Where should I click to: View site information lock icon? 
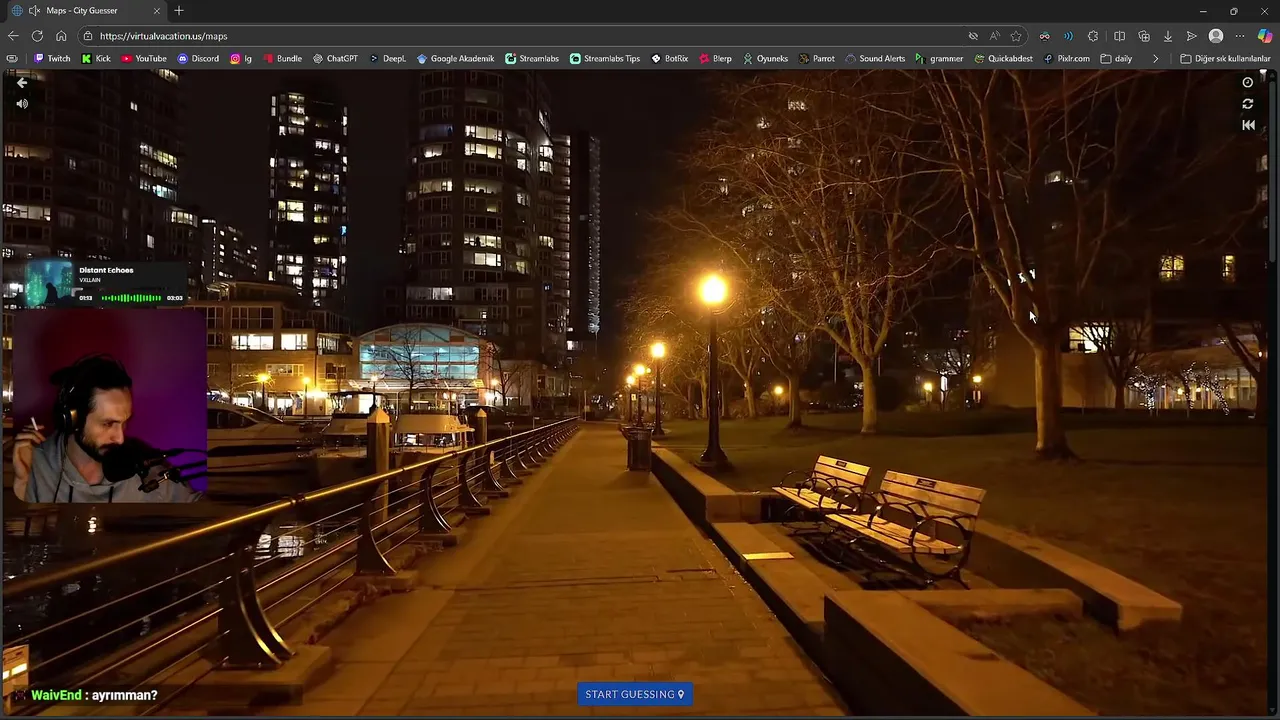(x=88, y=36)
